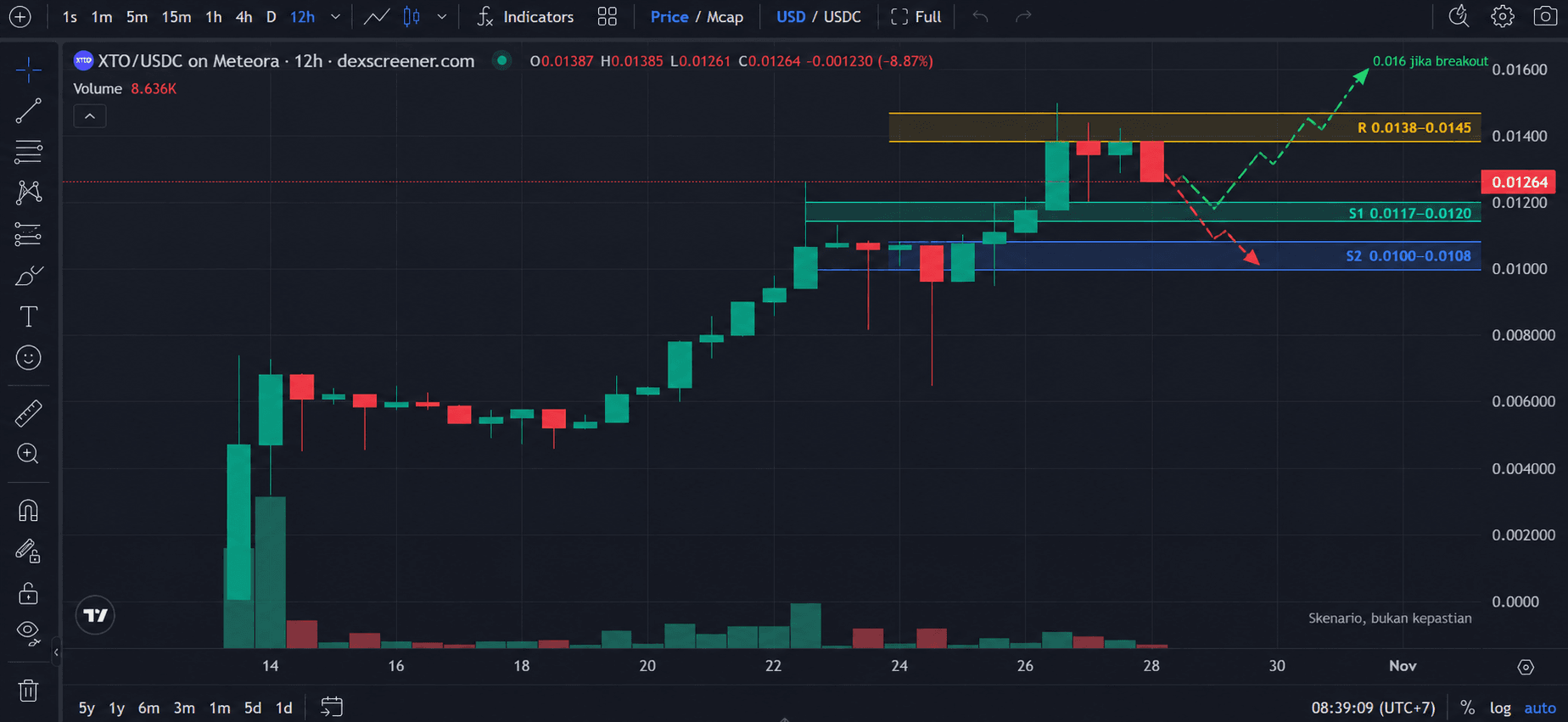
Task: Select the candlestick chart style
Action: [x=412, y=17]
